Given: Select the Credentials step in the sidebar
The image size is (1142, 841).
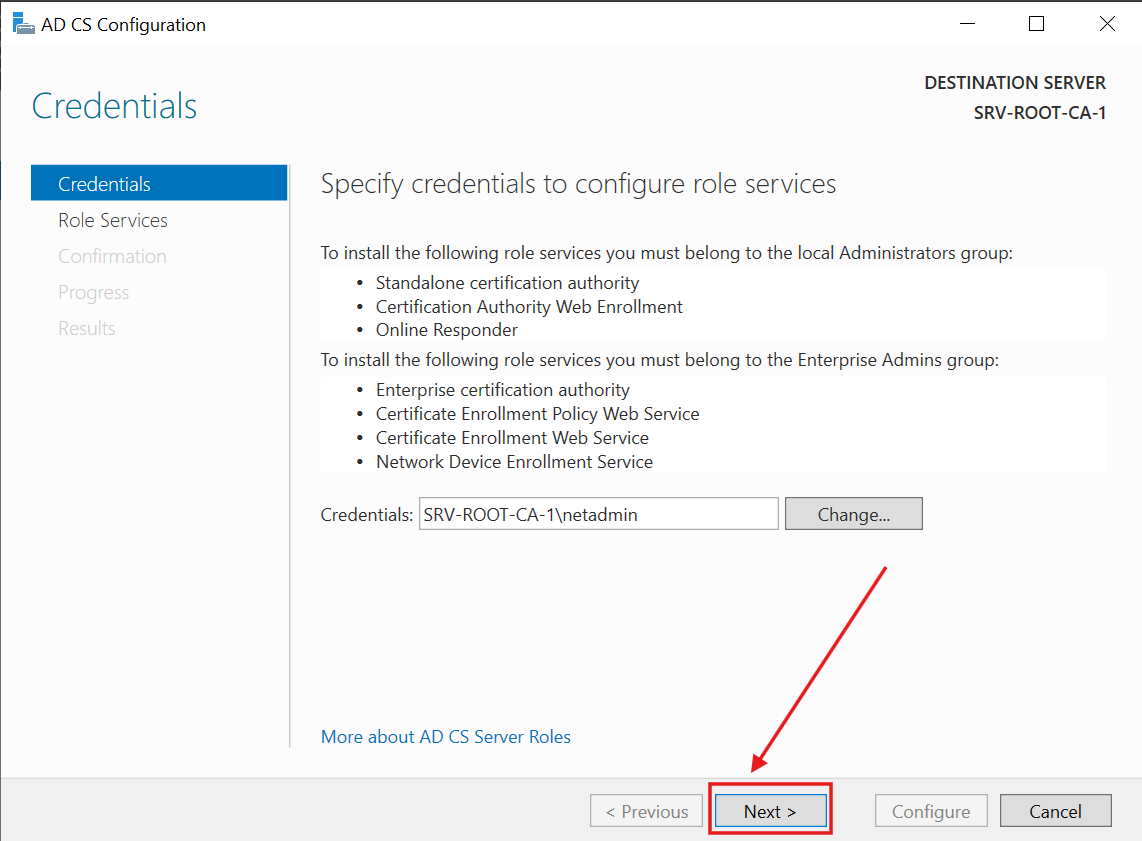Looking at the screenshot, I should [x=104, y=183].
